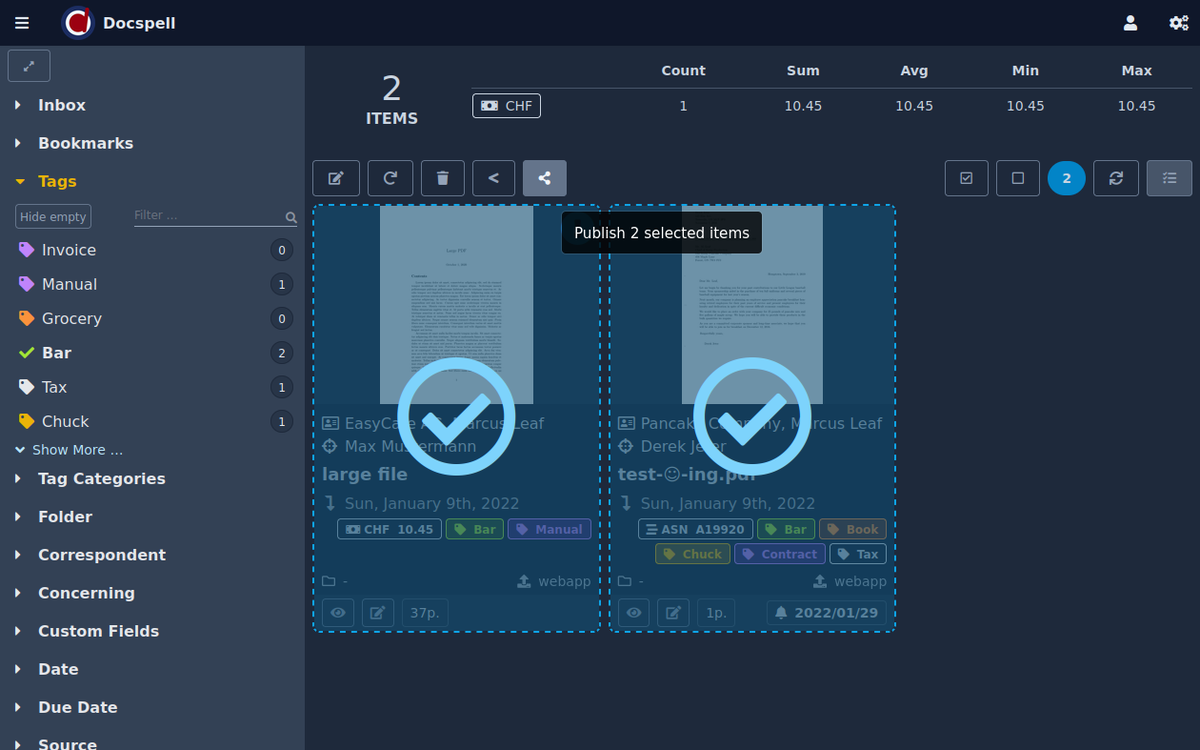
Task: Open the user profile icon
Action: [1130, 23]
